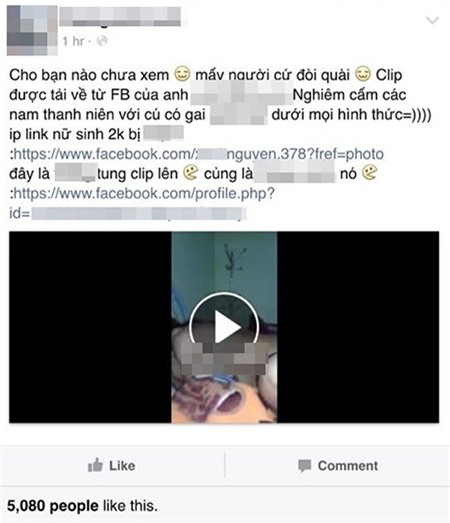Viewport: 450px width, 523px height.
Task: Open the "1 hr" timestamp link
Action: [x=73, y=41]
